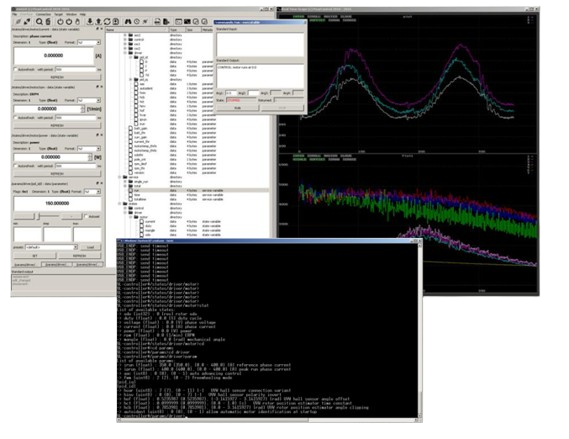The height and width of the screenshot is (439, 569).
Task: Open the presets combo box
Action: click(51, 247)
